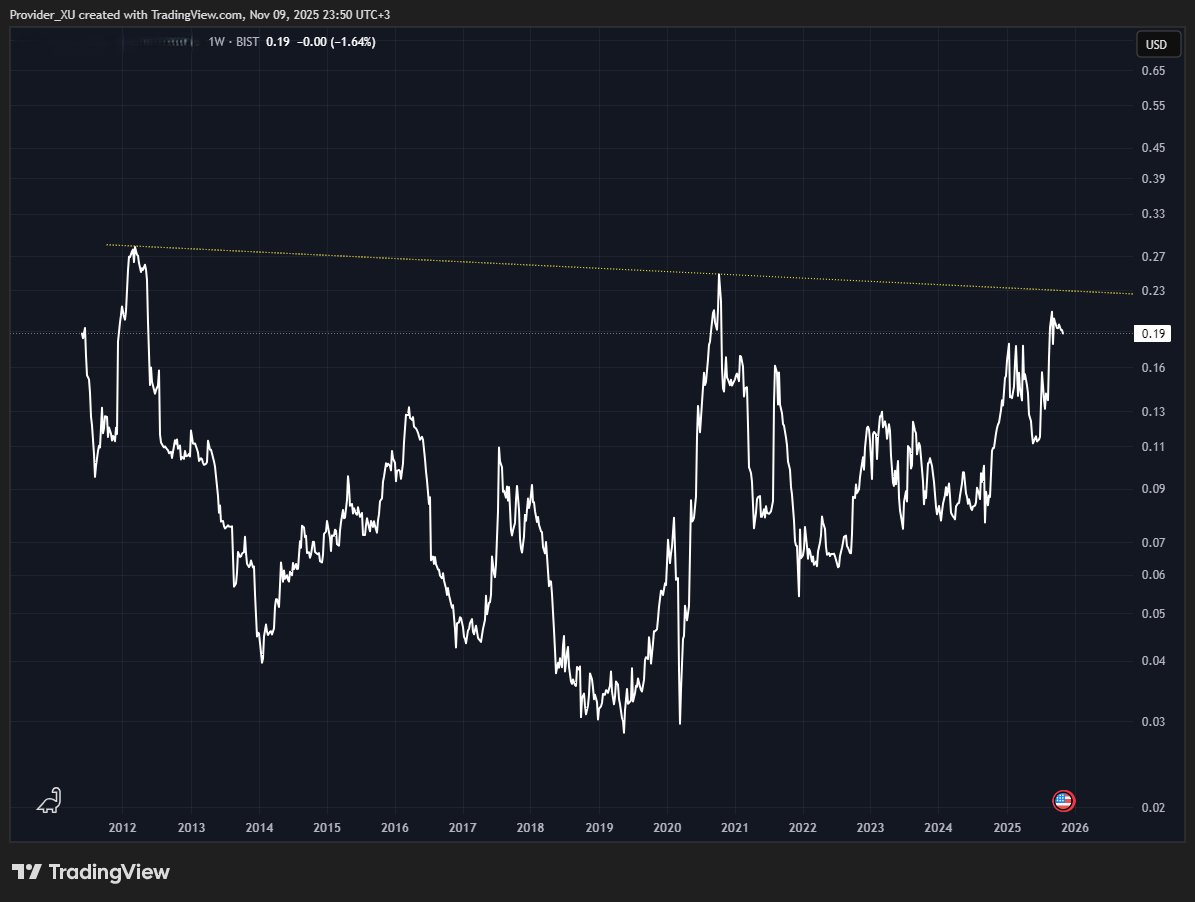The image size is (1195, 902).
Task: Click the 2014 label on time axis
Action: 259,828
